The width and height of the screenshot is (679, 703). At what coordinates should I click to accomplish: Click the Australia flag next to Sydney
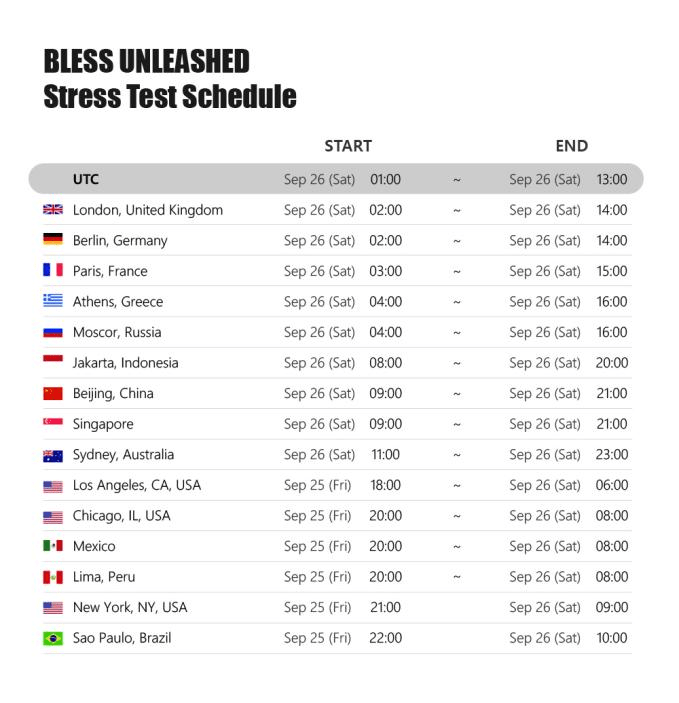click(x=53, y=456)
